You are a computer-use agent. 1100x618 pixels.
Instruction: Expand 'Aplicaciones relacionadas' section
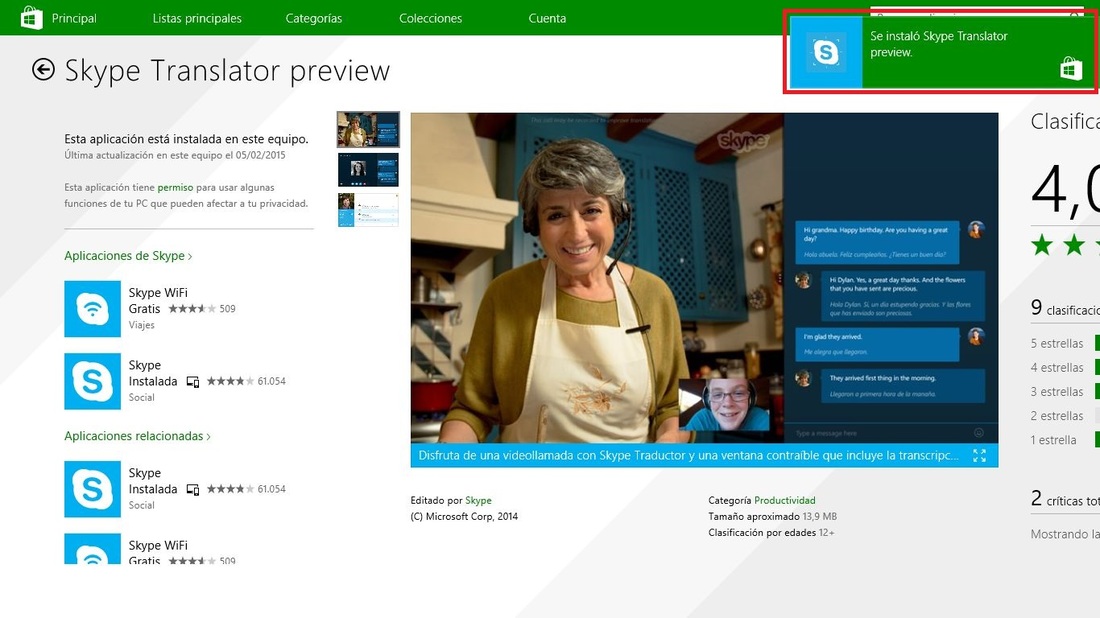coord(137,436)
